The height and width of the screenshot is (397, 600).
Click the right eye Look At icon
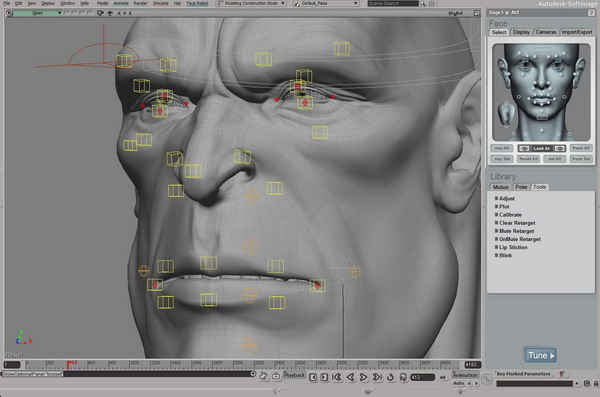pos(559,149)
